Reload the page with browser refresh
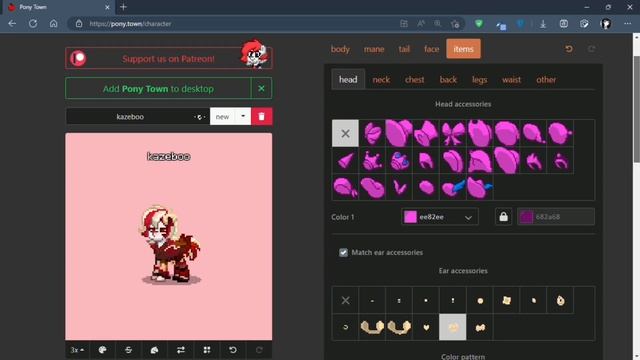 click(33, 24)
